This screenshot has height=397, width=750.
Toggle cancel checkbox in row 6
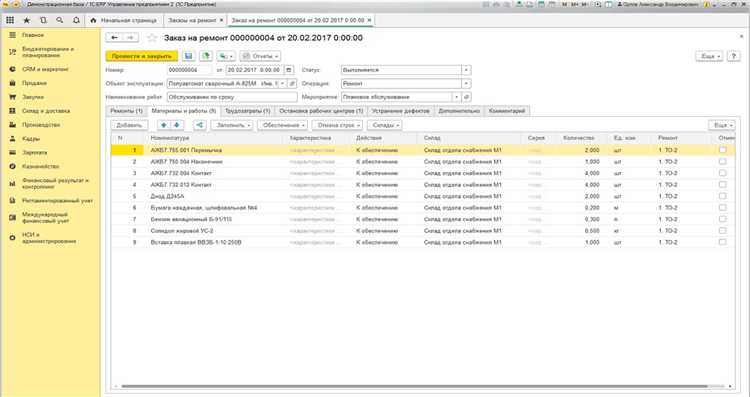723,207
